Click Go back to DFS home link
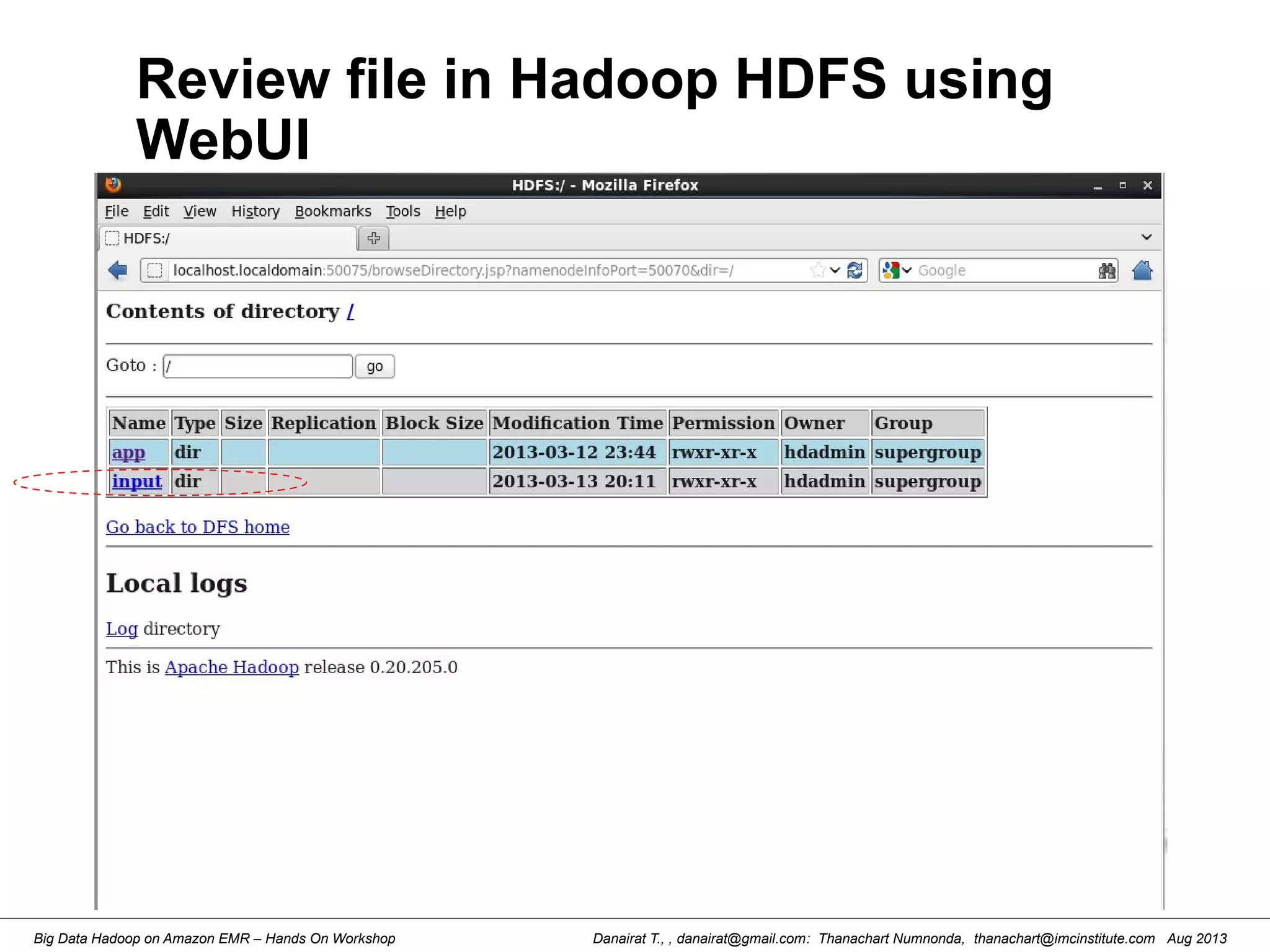 coord(198,527)
